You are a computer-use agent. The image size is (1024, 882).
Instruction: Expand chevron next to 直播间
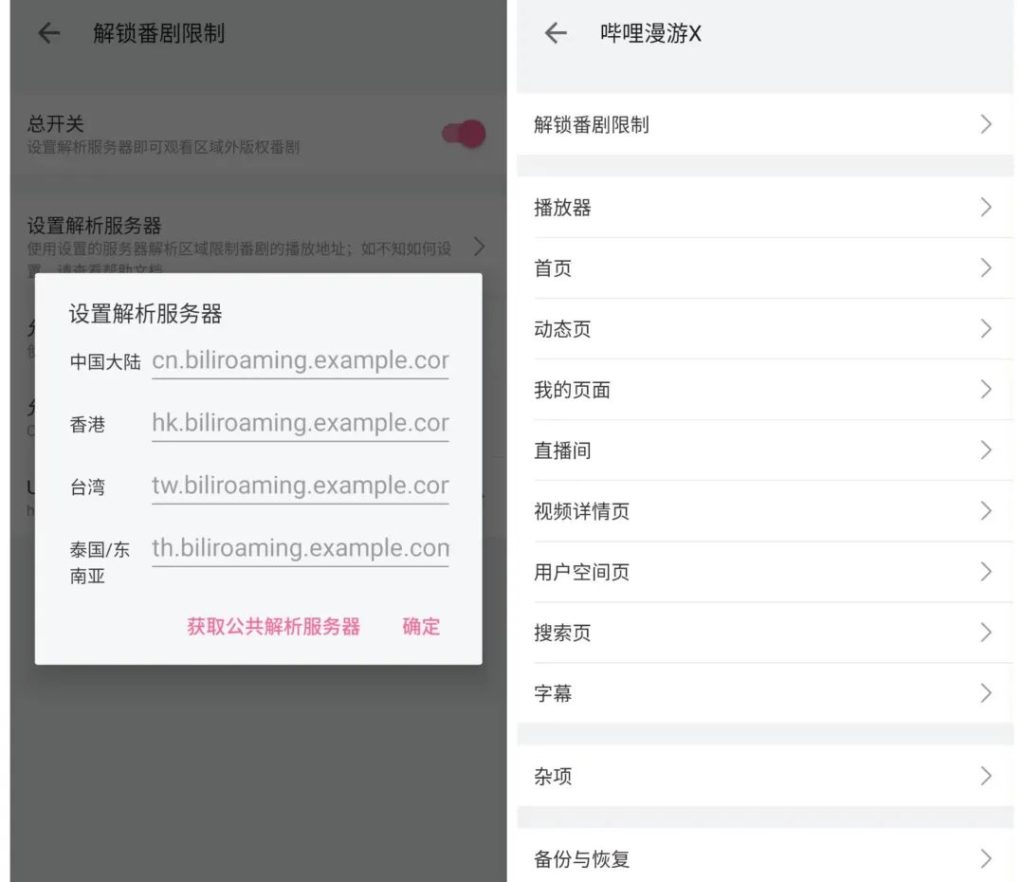coord(986,450)
